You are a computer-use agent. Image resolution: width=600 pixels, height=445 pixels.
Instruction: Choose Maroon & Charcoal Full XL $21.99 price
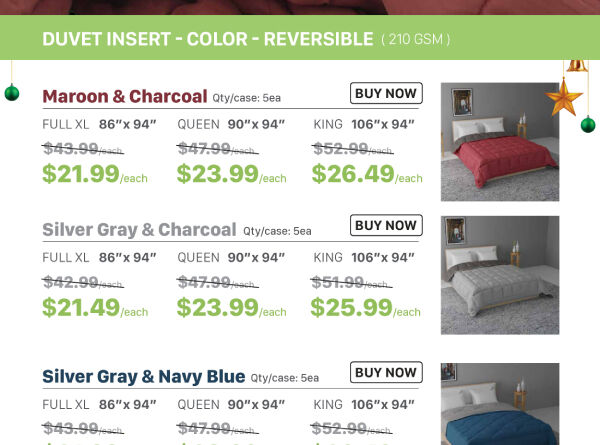tap(81, 174)
